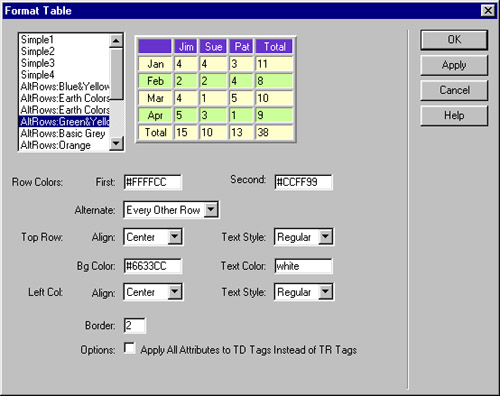Image resolution: width=500 pixels, height=396 pixels.
Task: Choose AltRows:Basic Grey format
Action: (64, 133)
